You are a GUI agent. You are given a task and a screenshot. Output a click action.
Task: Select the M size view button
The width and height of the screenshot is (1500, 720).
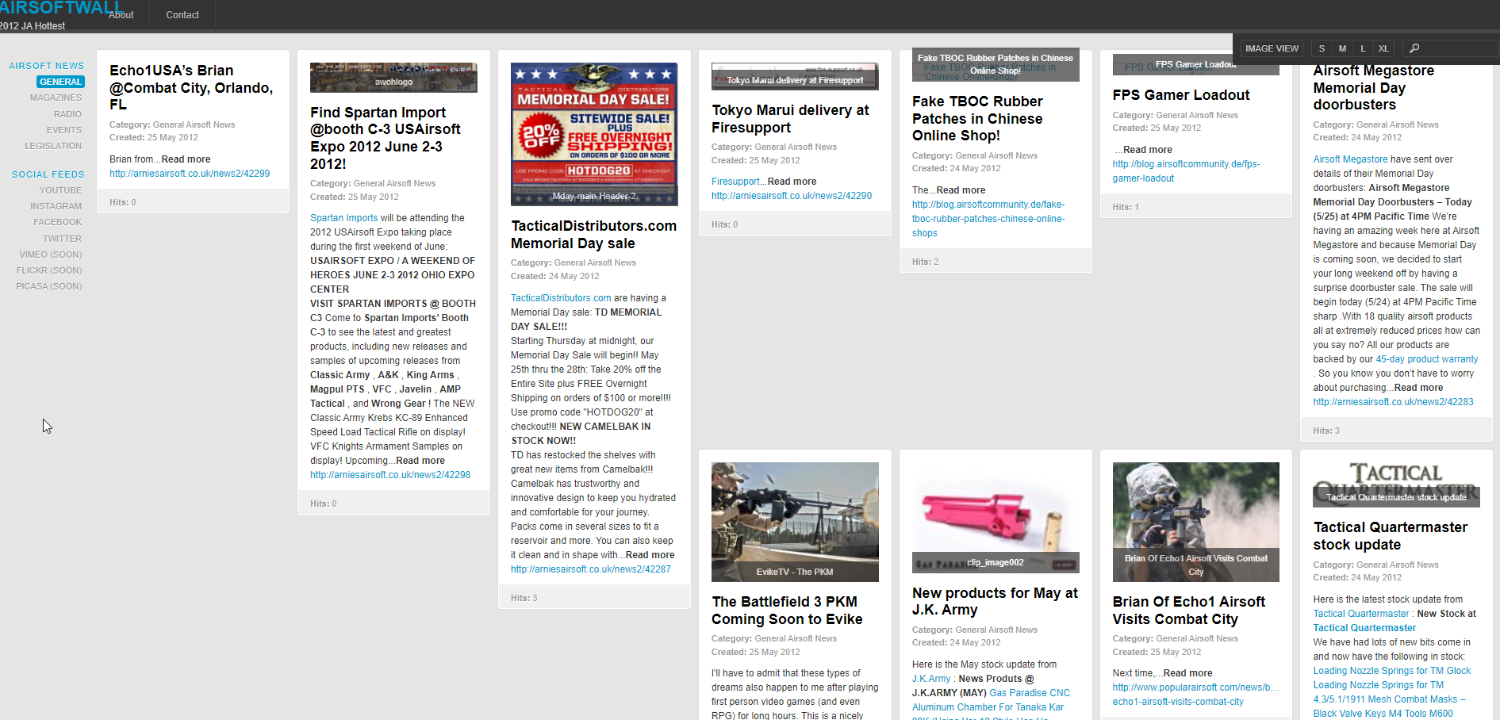click(1342, 48)
